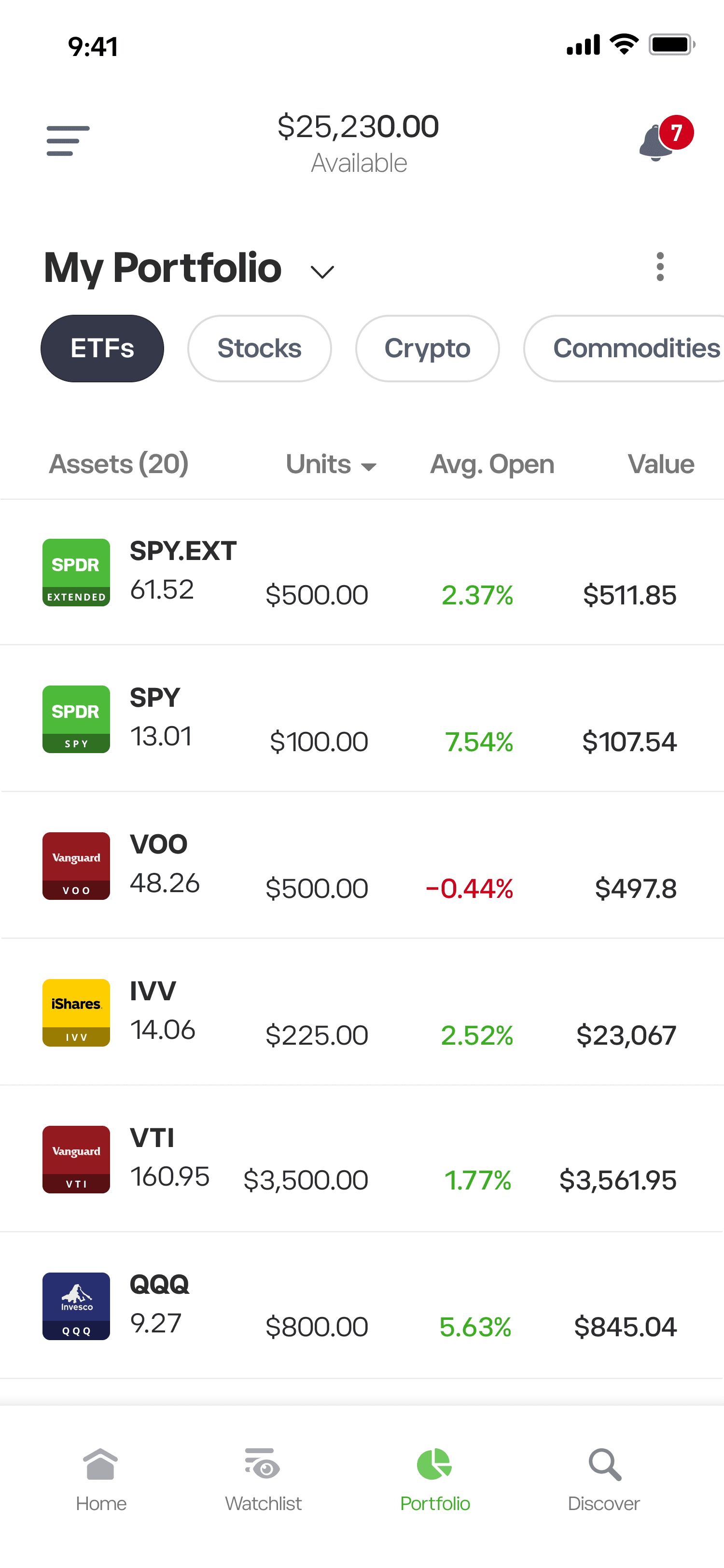Viewport: 724px width, 1568px height.
Task: Open the hamburger menu icon
Action: click(68, 141)
